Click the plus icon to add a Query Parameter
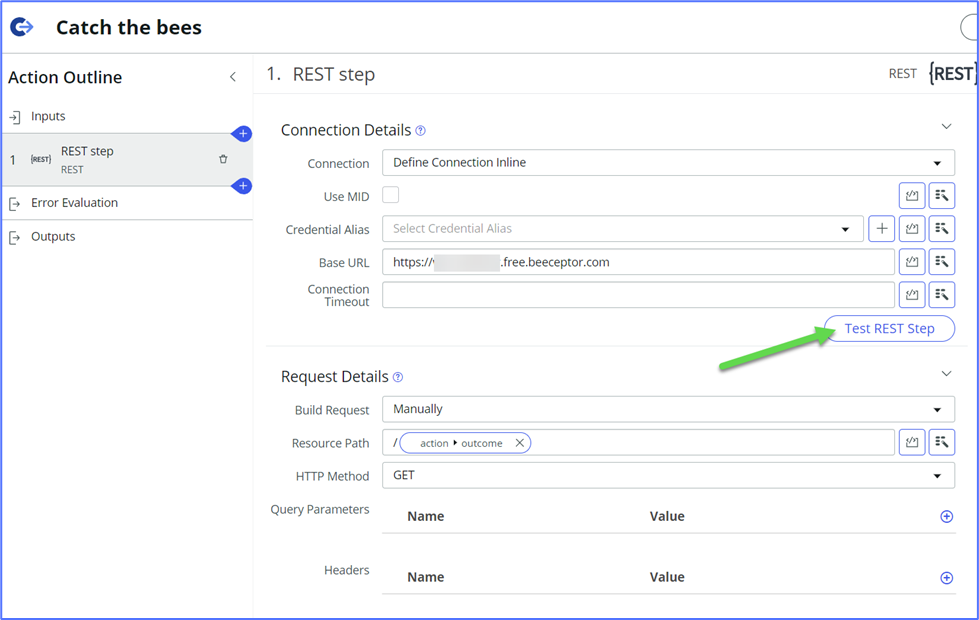979x620 pixels. pos(945,516)
